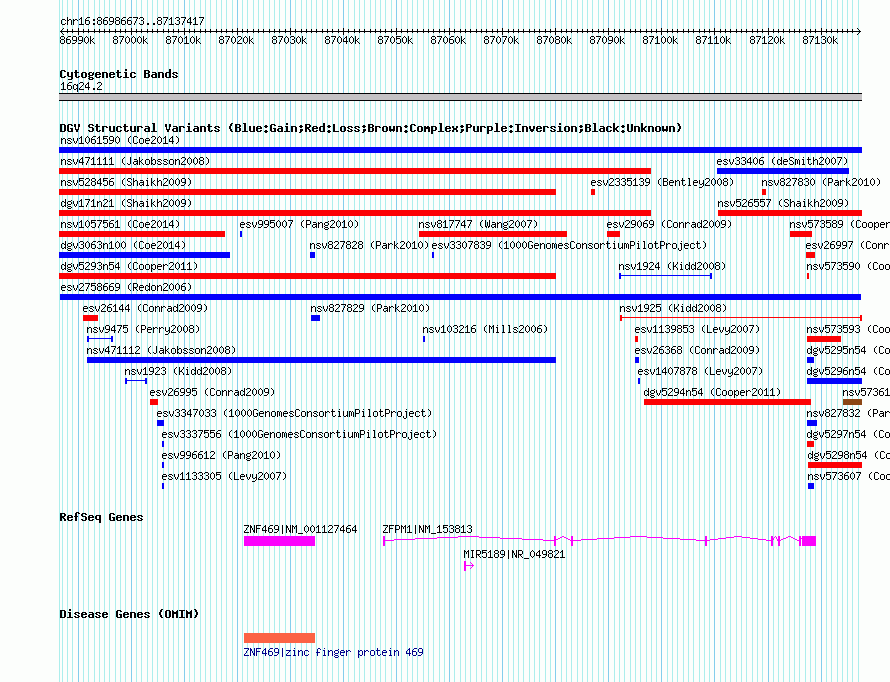Screen dimensions: 890x682
Task: Open esv2758669 (Redon2006) variant
Action: [126, 287]
